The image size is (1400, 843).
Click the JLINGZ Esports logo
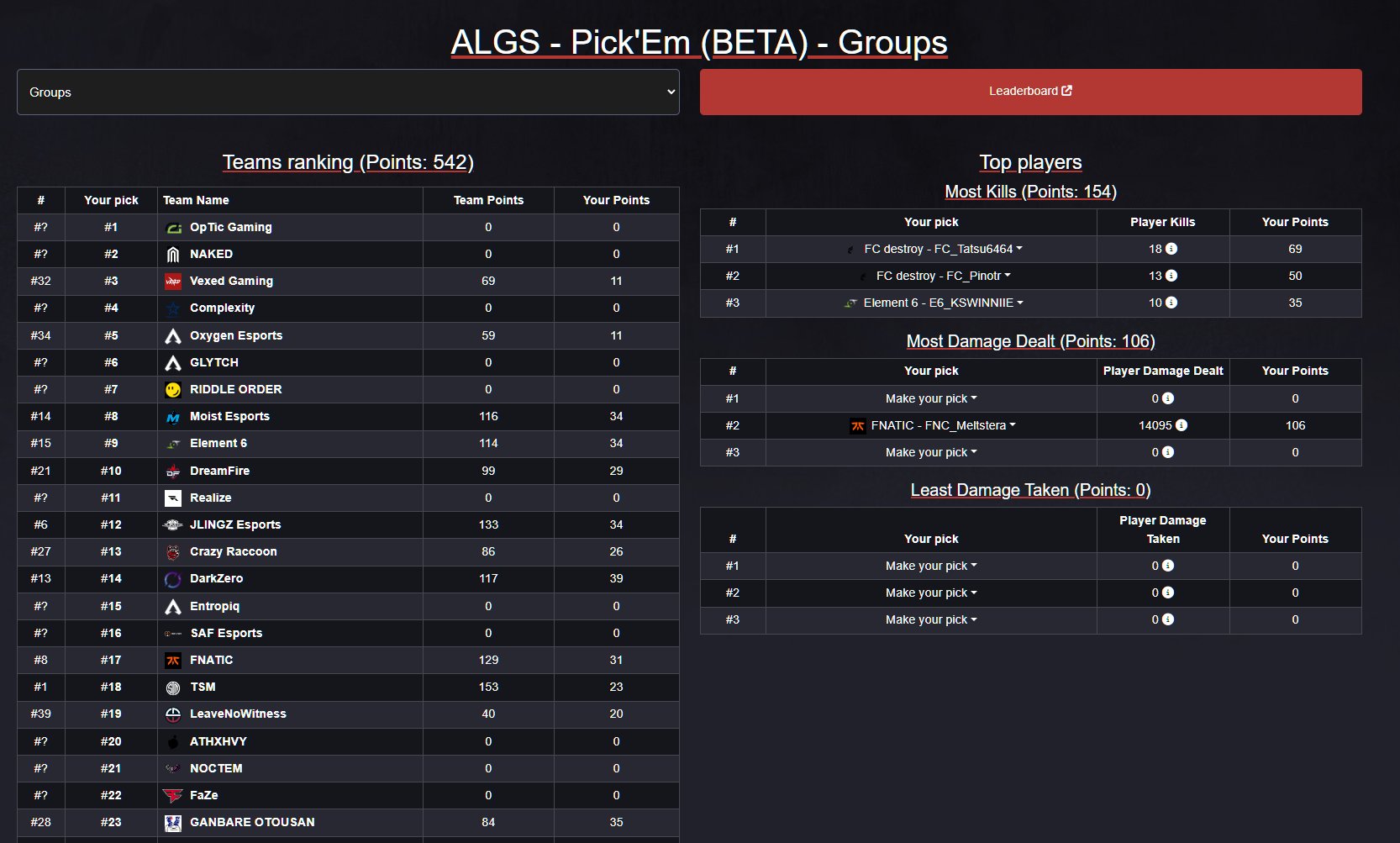[x=173, y=525]
